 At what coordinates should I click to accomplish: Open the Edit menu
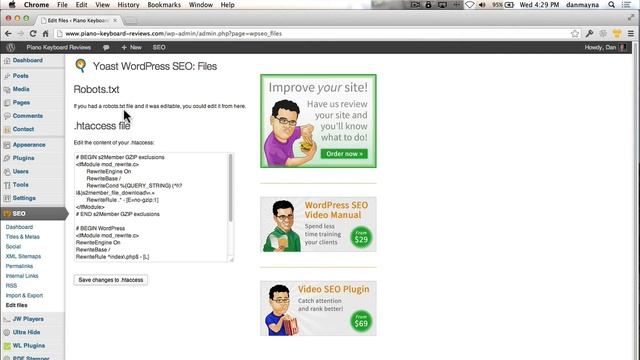click(x=82, y=4)
